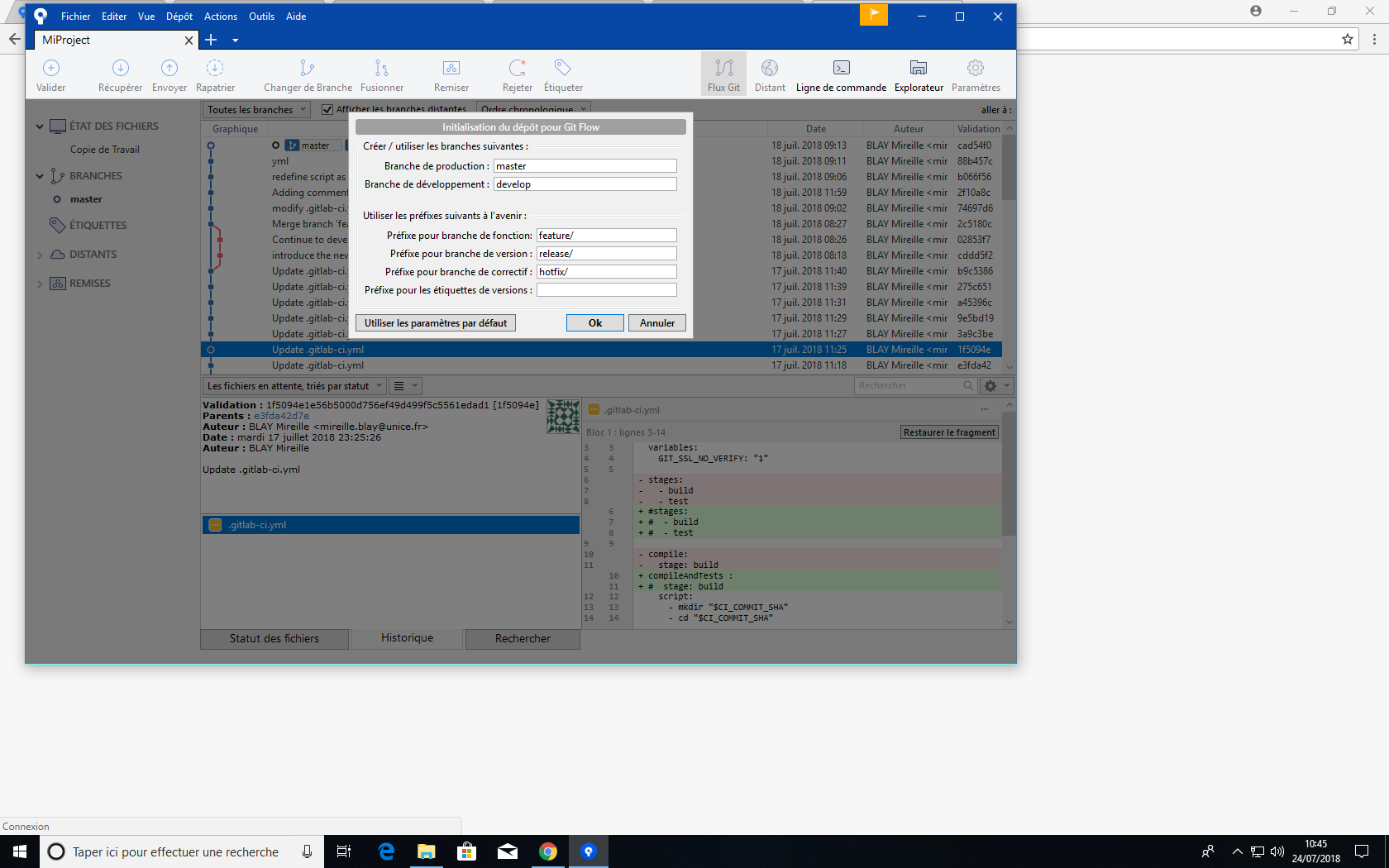The height and width of the screenshot is (868, 1389).
Task: Click the Ok button in dialog
Action: click(x=594, y=323)
